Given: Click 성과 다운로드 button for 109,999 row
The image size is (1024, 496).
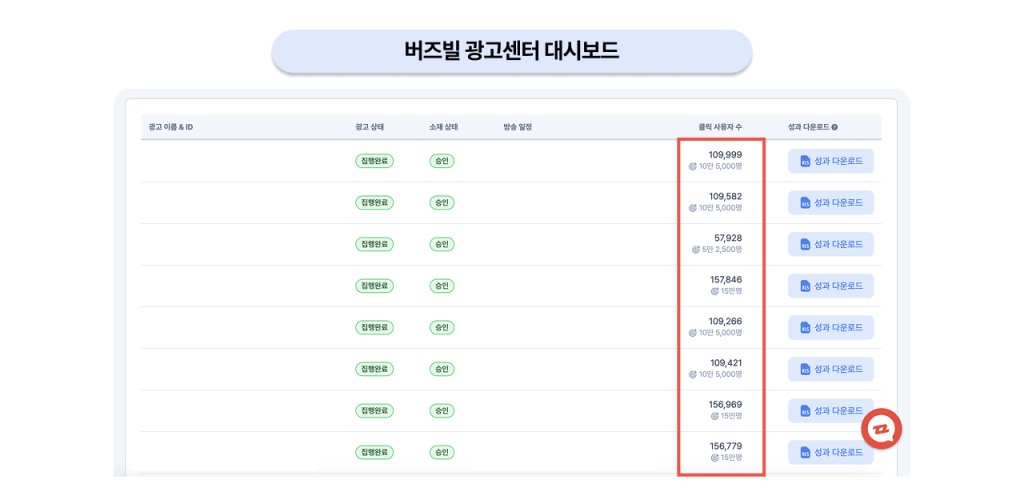Looking at the screenshot, I should [831, 161].
